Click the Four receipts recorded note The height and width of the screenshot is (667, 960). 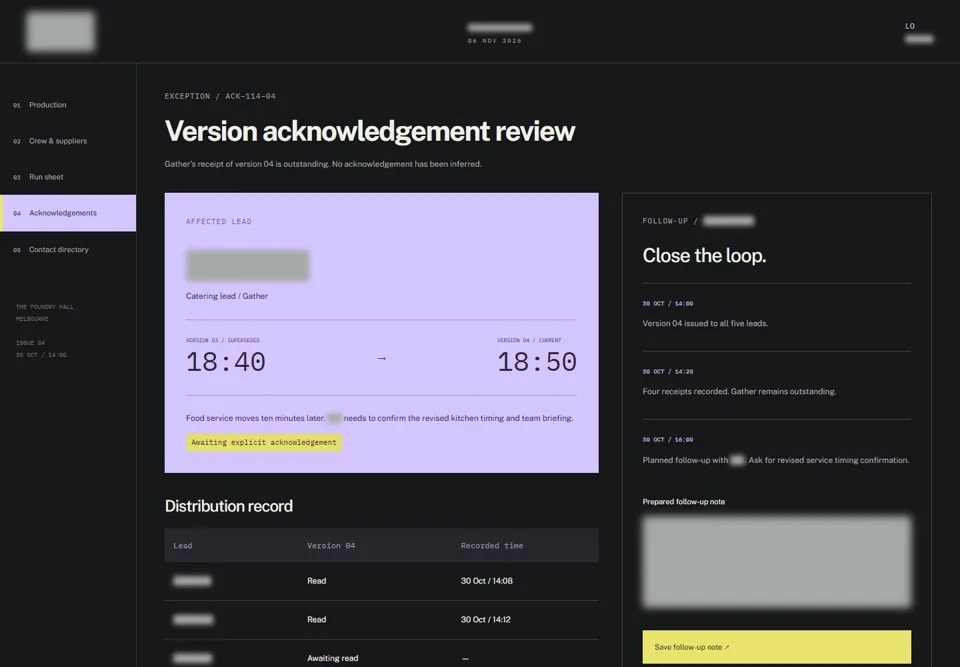coord(739,391)
